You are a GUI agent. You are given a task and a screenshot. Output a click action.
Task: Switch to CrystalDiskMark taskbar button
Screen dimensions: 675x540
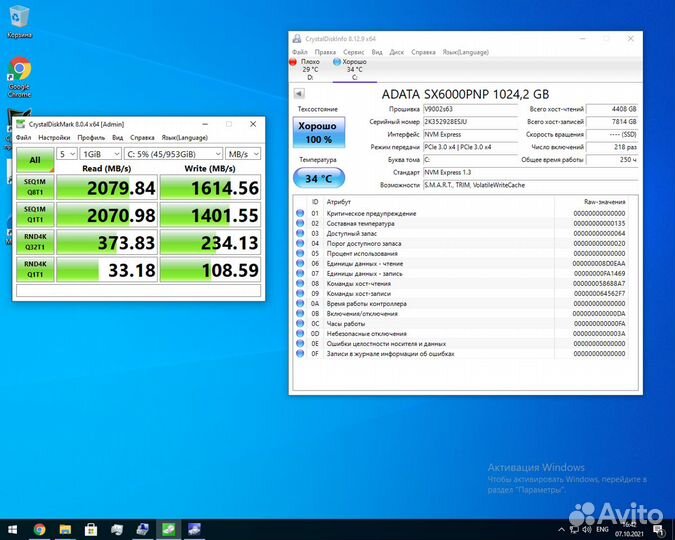click(x=168, y=529)
